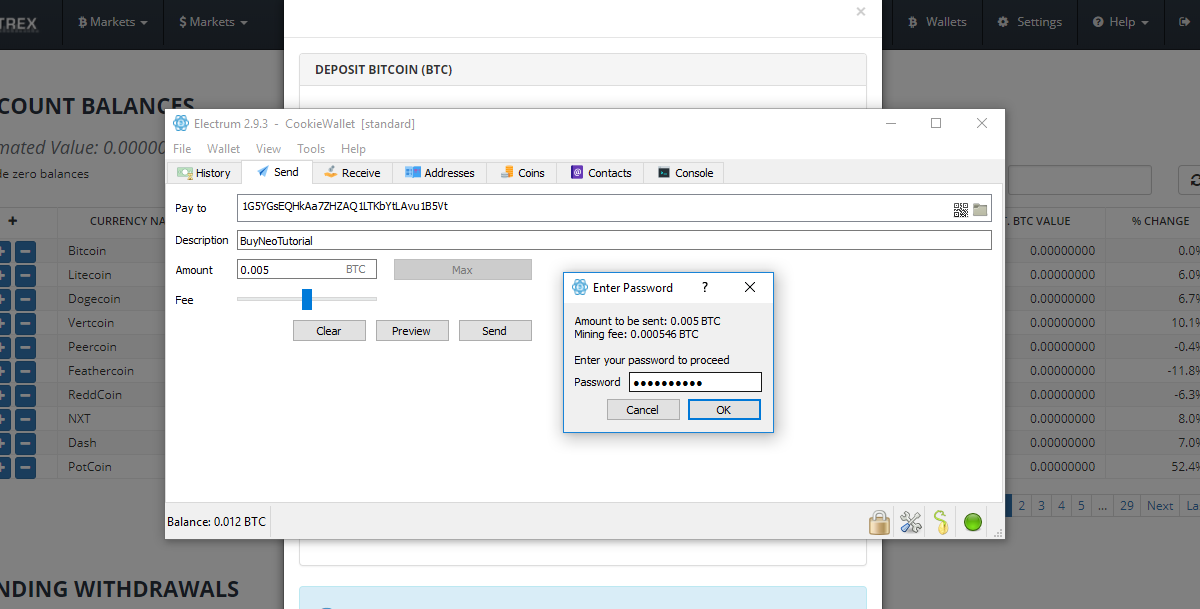Click the minus button in the Litecoin row

[x=26, y=275]
